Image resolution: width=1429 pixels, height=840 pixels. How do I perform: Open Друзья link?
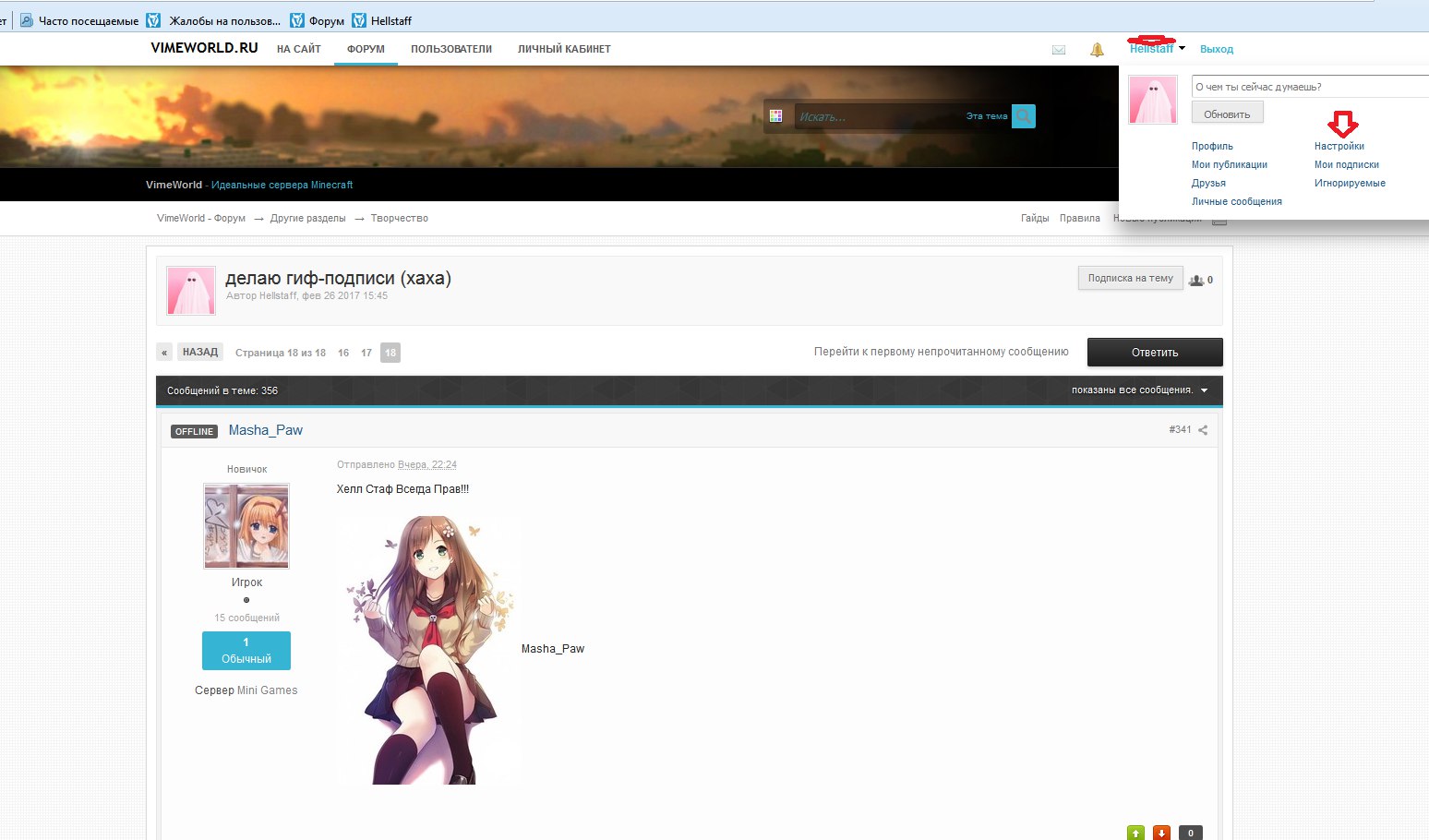[1208, 183]
